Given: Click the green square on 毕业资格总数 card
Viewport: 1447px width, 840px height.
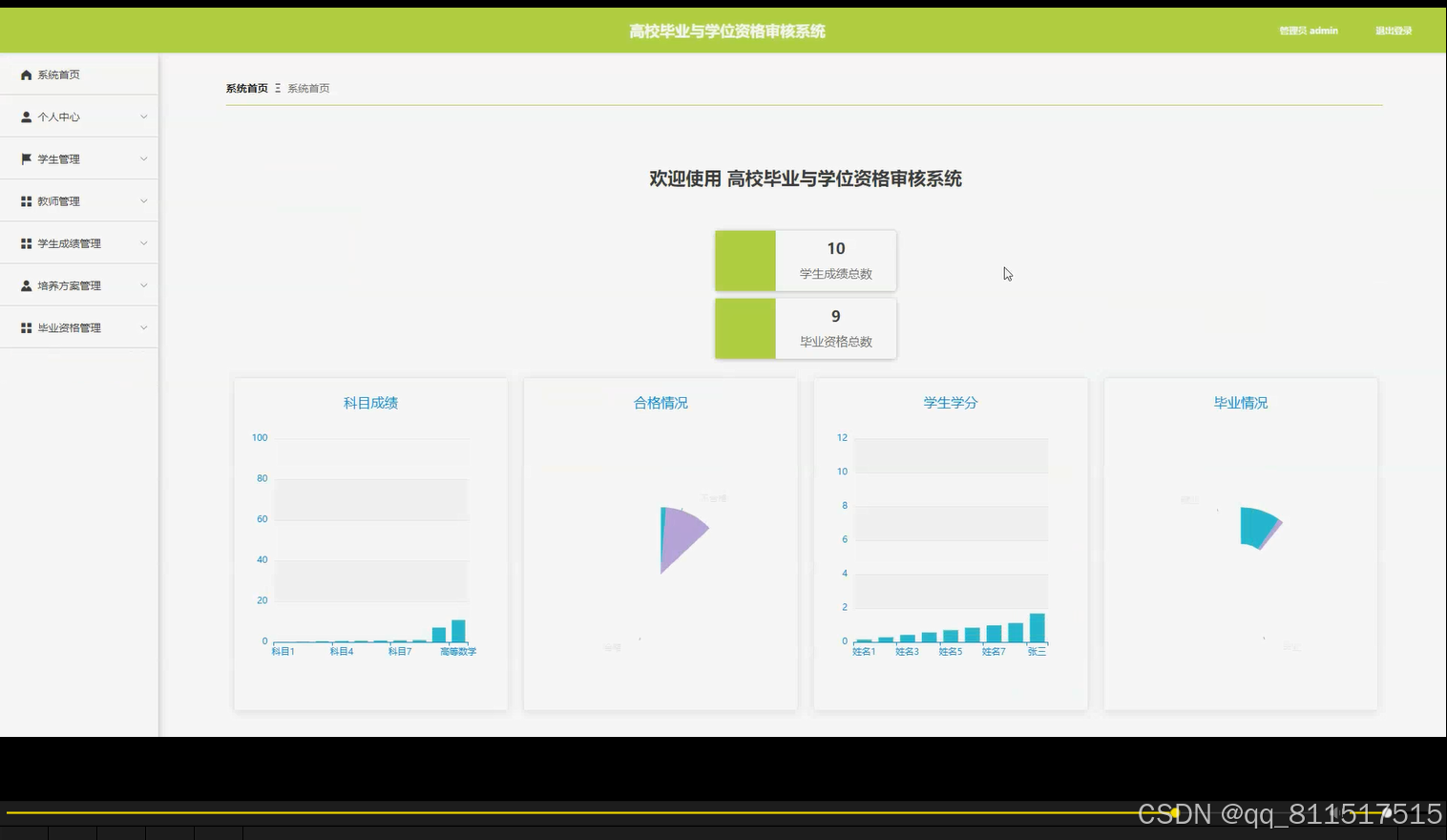Looking at the screenshot, I should click(x=745, y=328).
